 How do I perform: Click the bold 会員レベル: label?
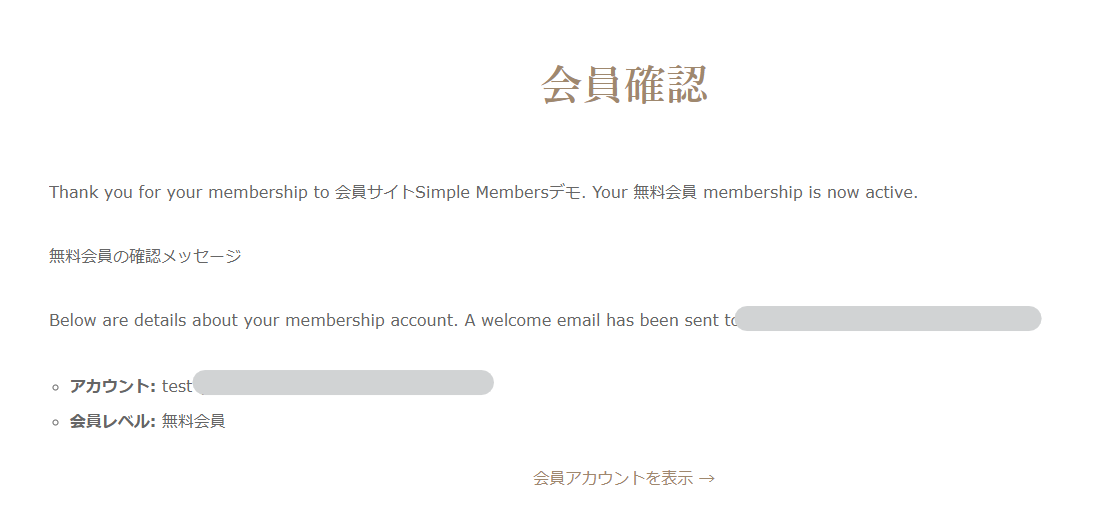[112, 421]
